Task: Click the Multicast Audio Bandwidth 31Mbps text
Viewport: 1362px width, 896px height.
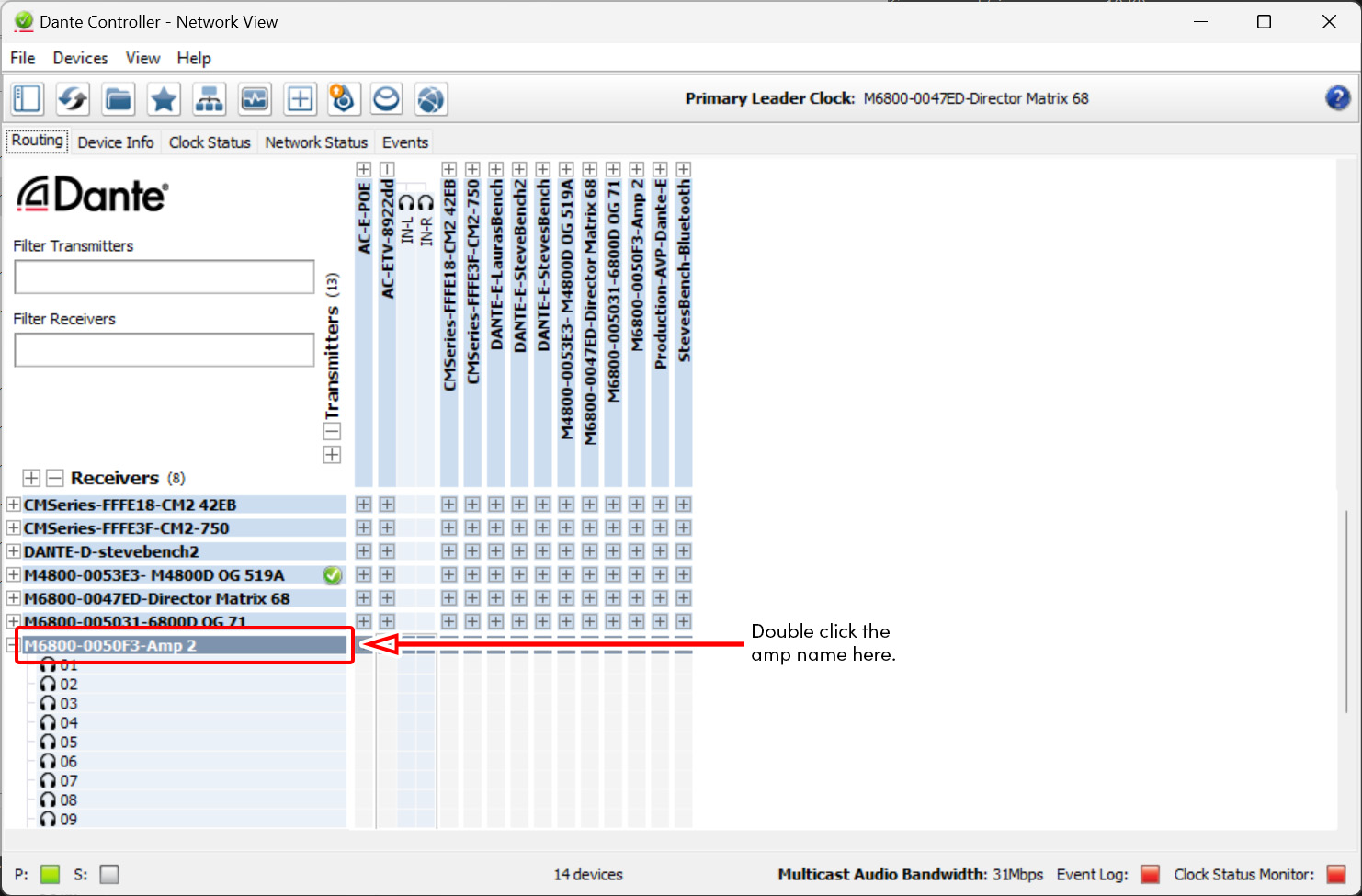Action: pyautogui.click(x=910, y=875)
